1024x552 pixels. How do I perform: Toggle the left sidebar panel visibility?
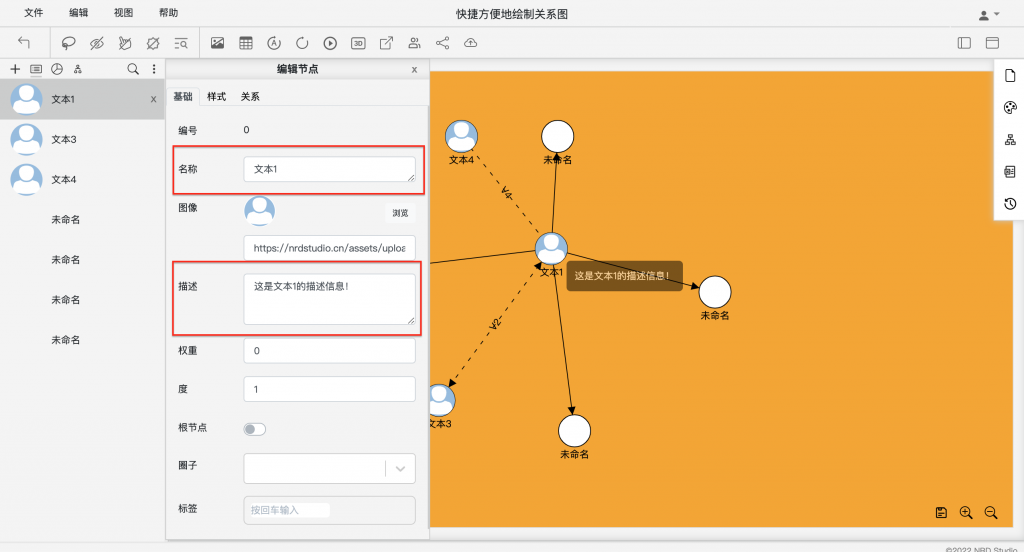964,43
